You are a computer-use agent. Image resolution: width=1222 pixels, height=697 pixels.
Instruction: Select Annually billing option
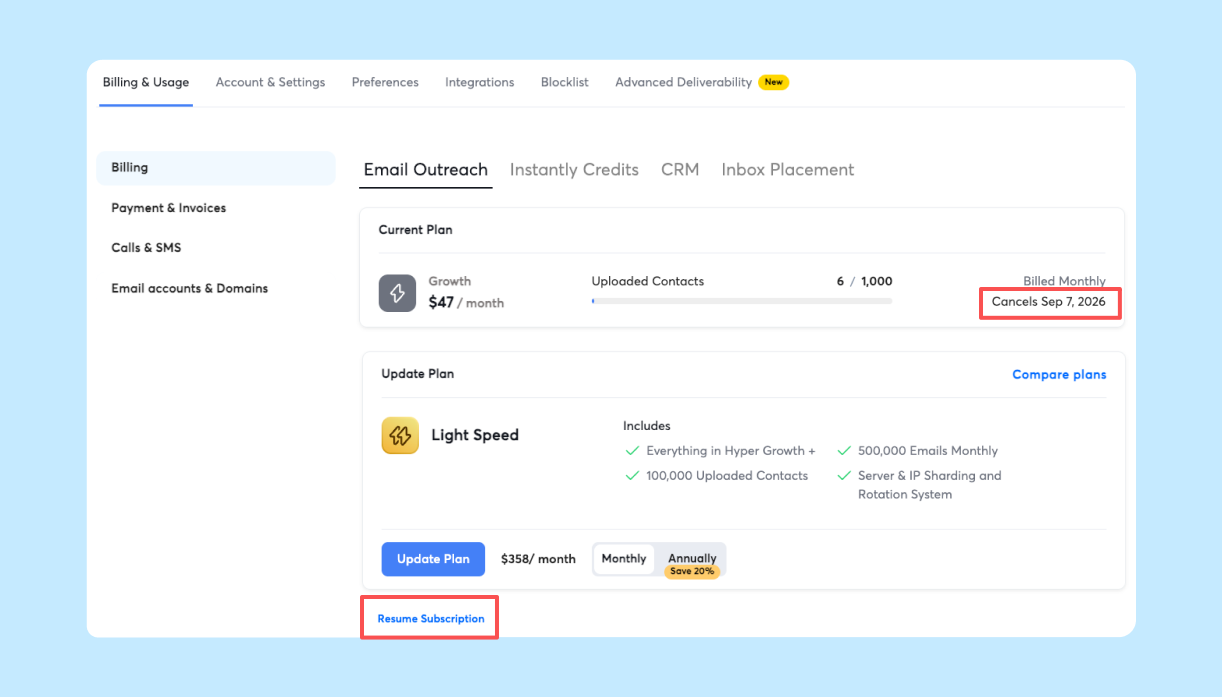click(x=692, y=559)
